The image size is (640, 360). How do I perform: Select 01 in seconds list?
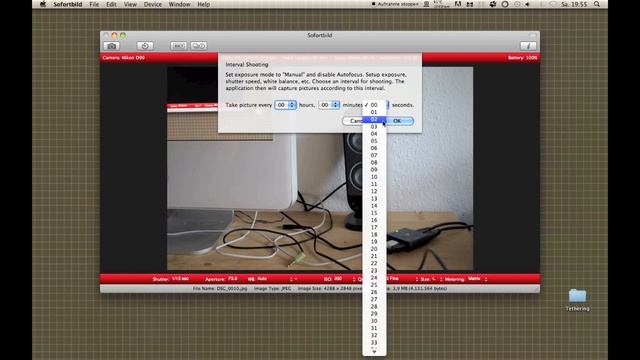point(374,112)
